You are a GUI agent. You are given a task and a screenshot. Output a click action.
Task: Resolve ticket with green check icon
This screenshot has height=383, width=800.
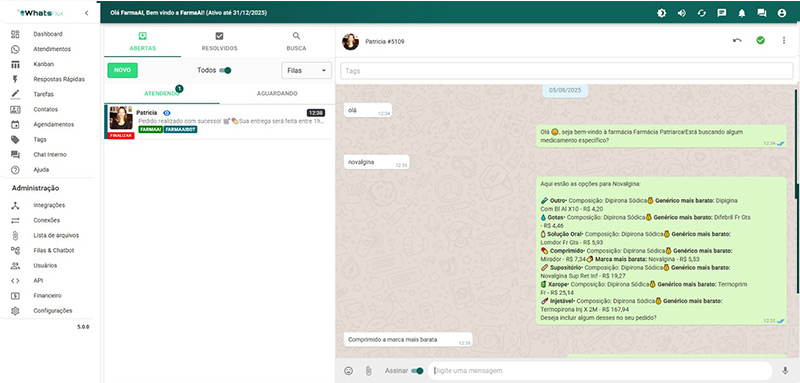click(x=761, y=40)
